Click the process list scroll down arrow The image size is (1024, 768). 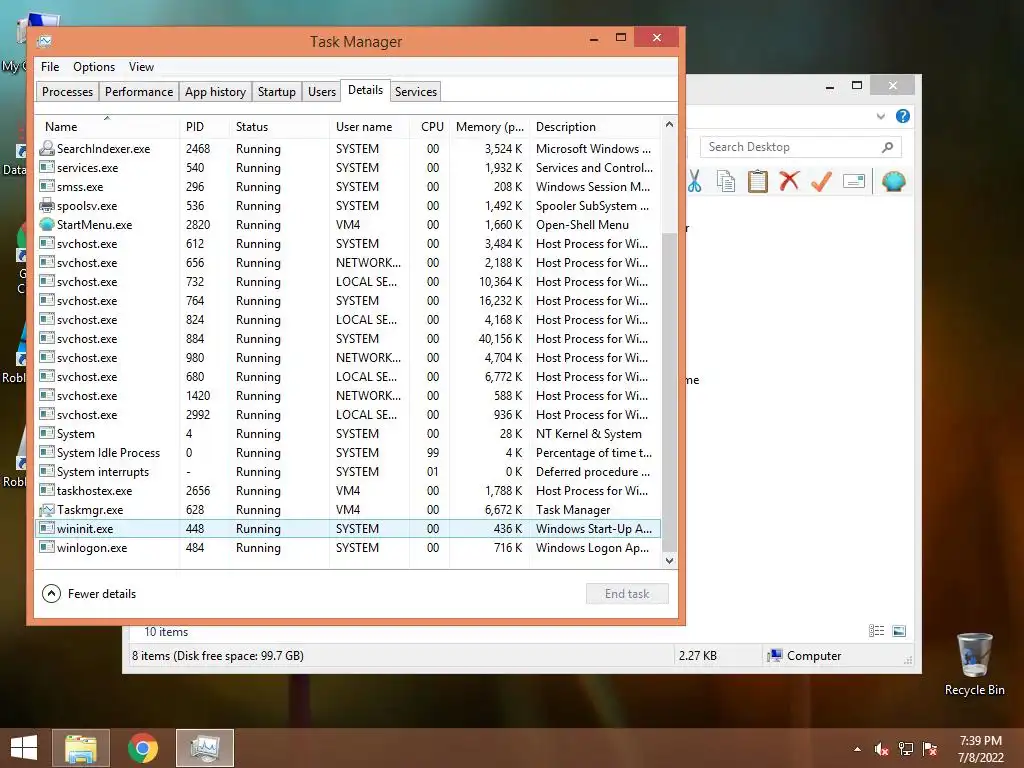pyautogui.click(x=669, y=560)
